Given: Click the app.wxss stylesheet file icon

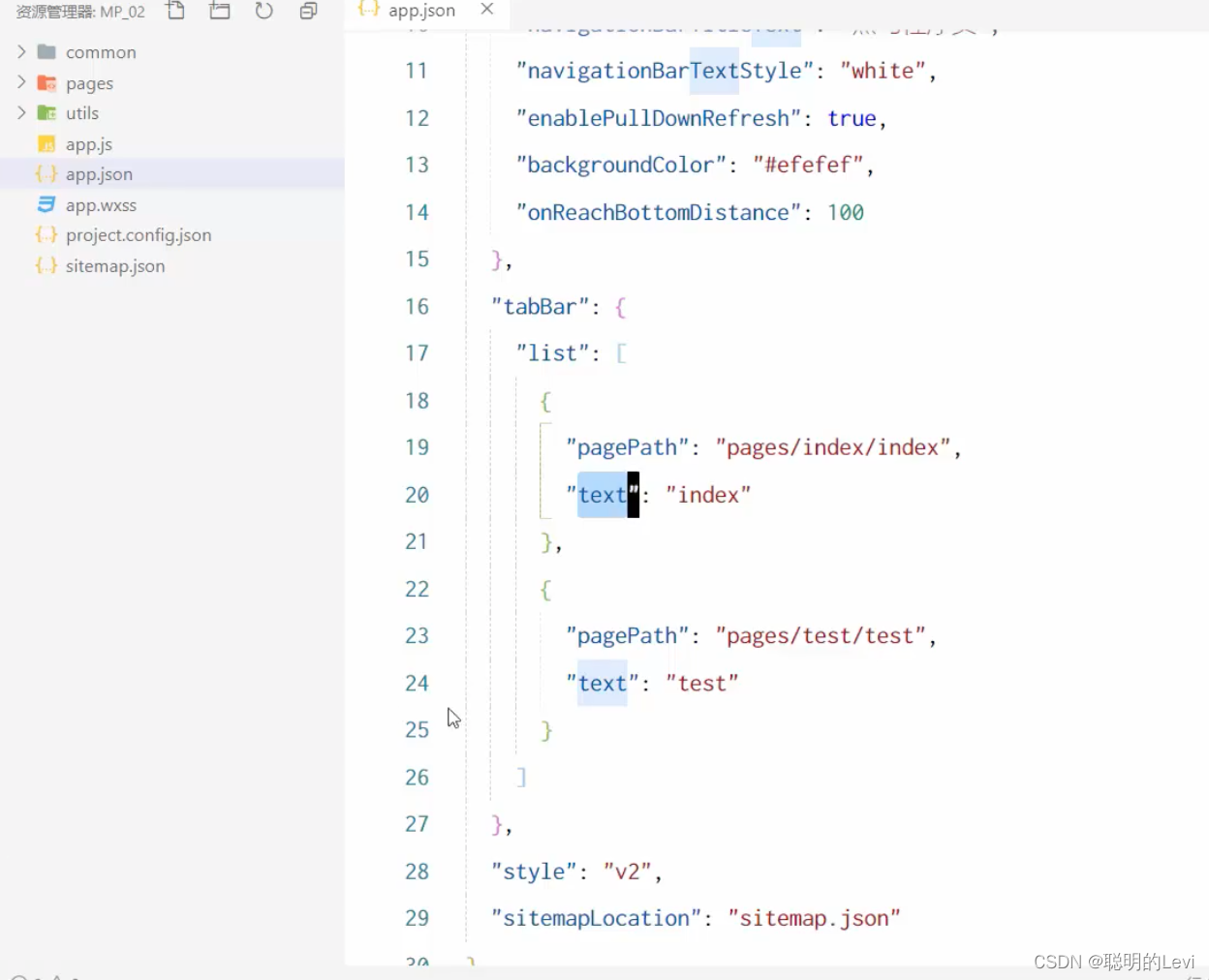Looking at the screenshot, I should pyautogui.click(x=46, y=204).
